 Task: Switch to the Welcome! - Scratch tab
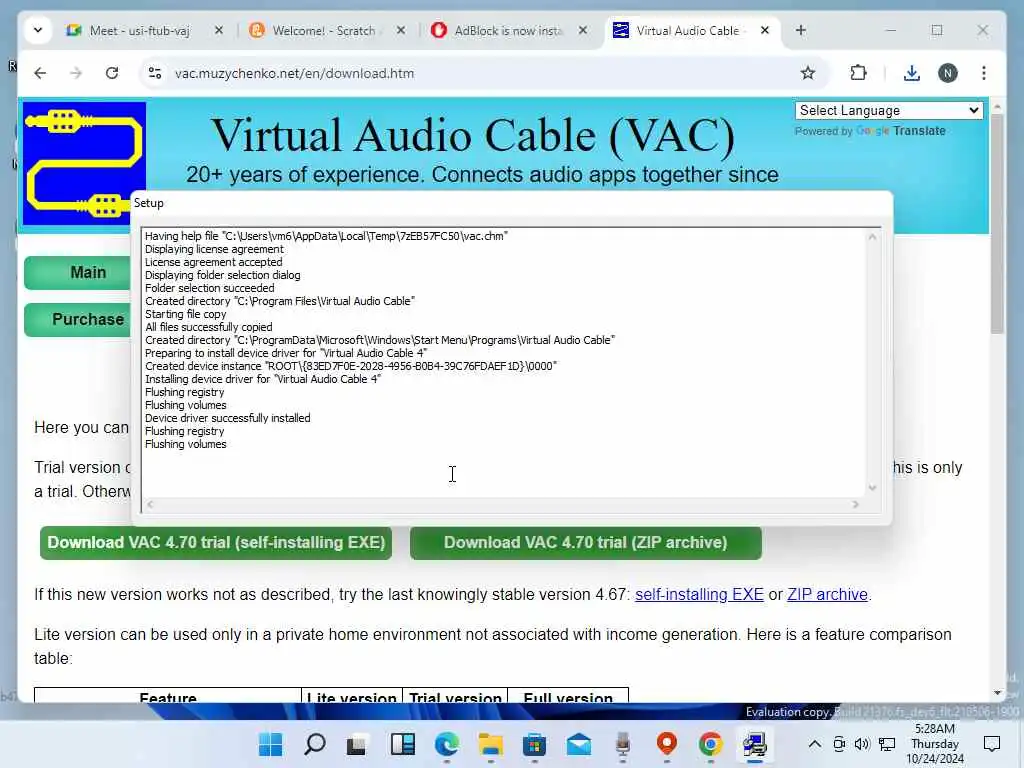(324, 31)
